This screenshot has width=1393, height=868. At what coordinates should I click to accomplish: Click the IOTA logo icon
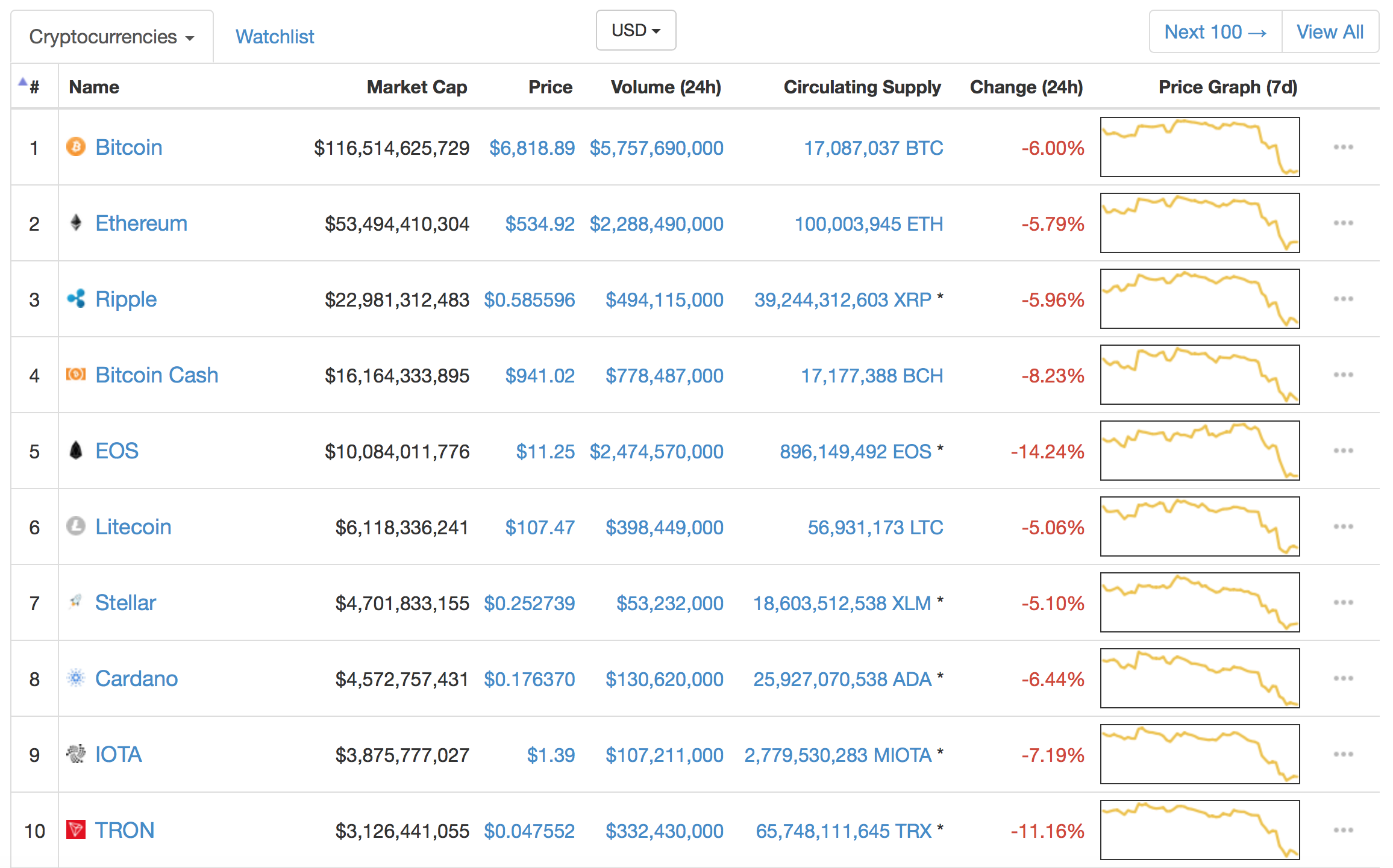point(75,754)
